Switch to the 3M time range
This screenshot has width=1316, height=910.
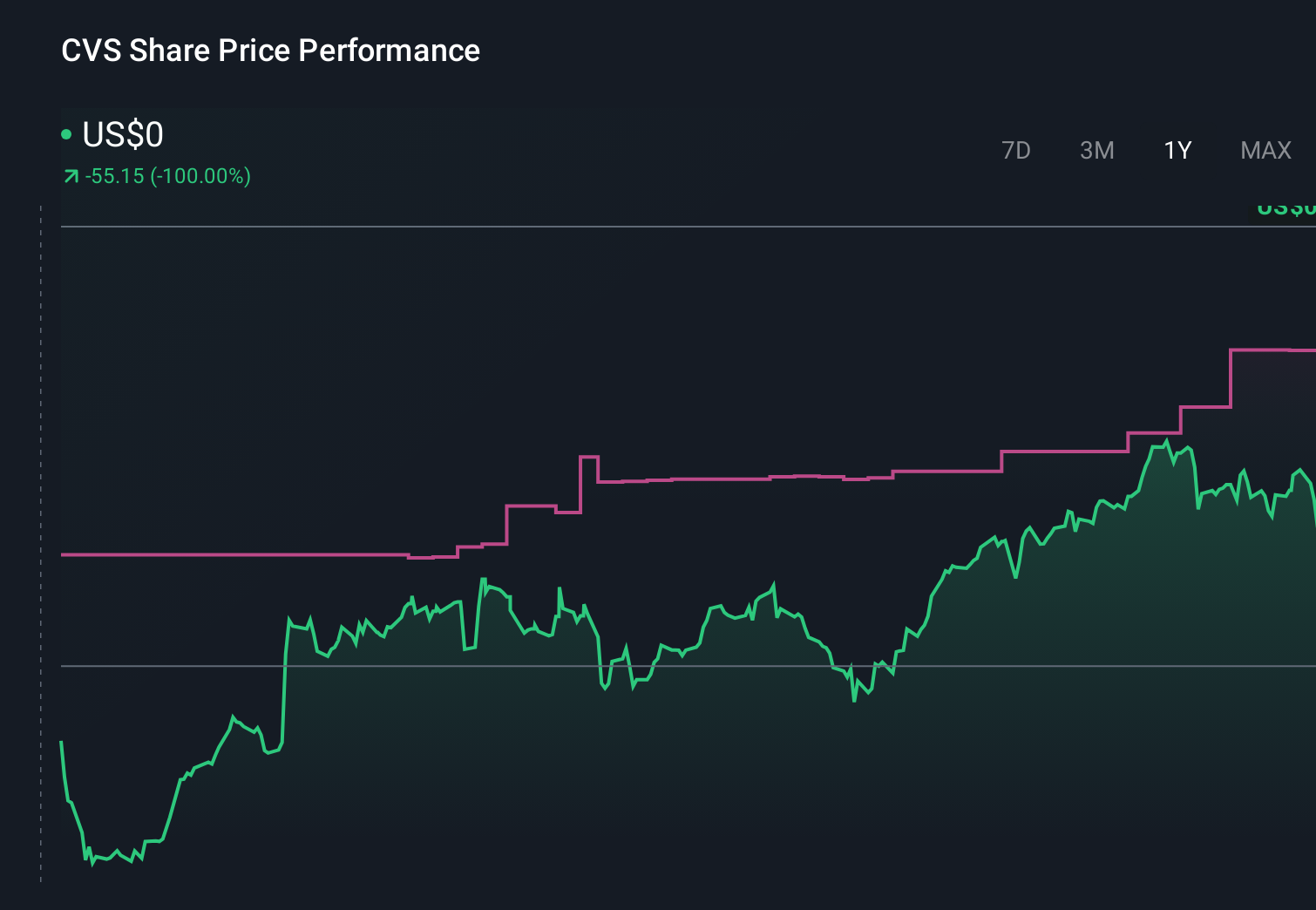click(1097, 150)
